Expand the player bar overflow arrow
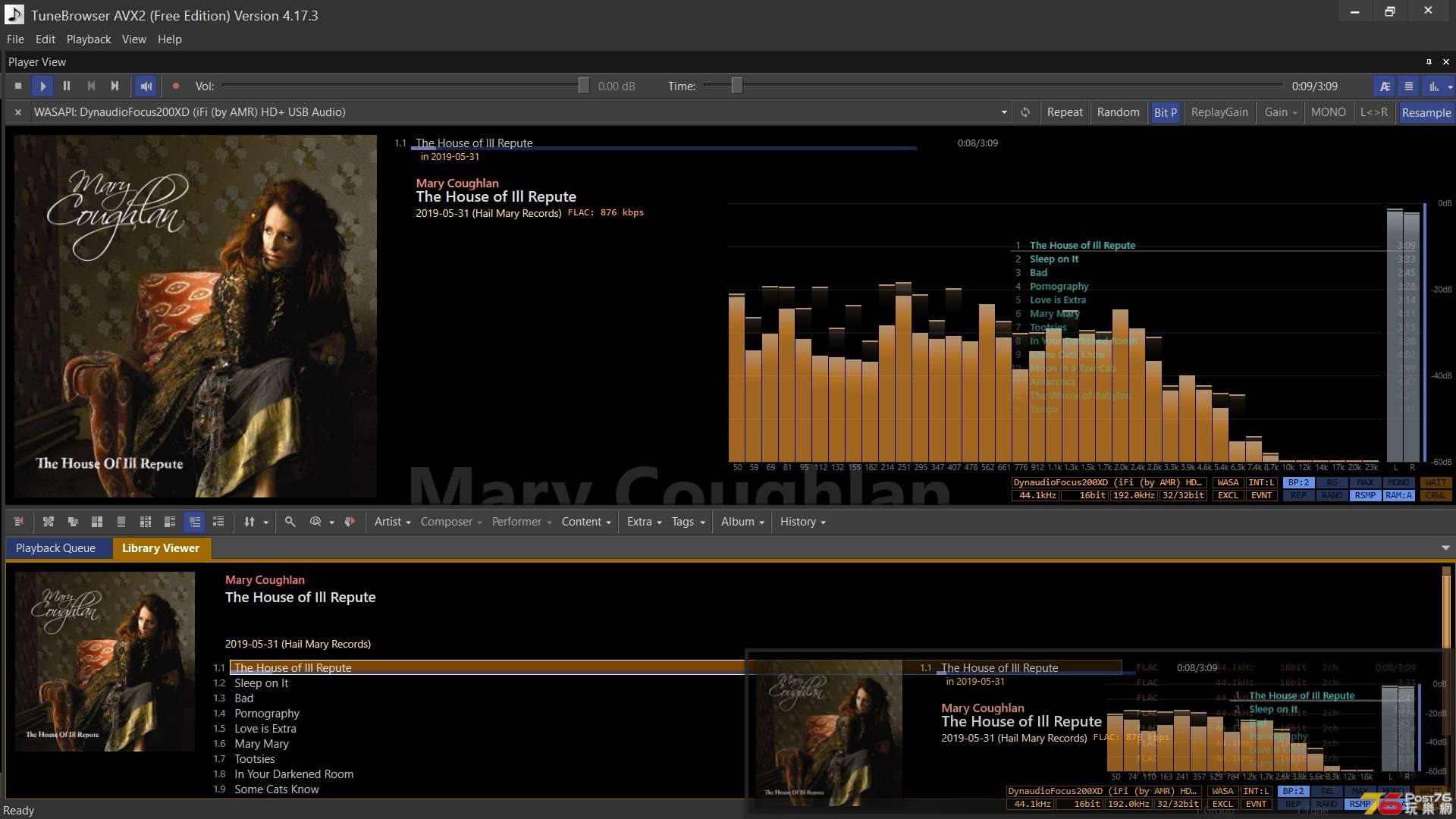This screenshot has height=819, width=1456. click(x=1450, y=87)
